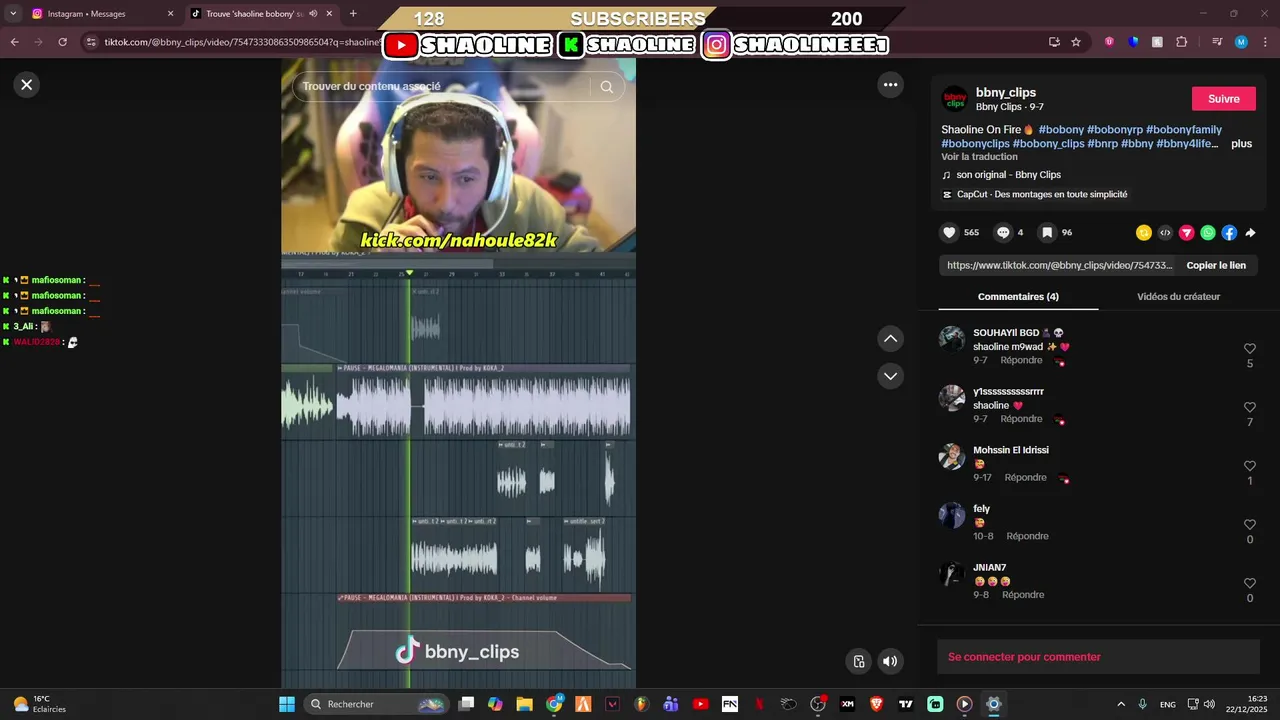
Task: Open YouTube app in taskbar
Action: [x=700, y=704]
